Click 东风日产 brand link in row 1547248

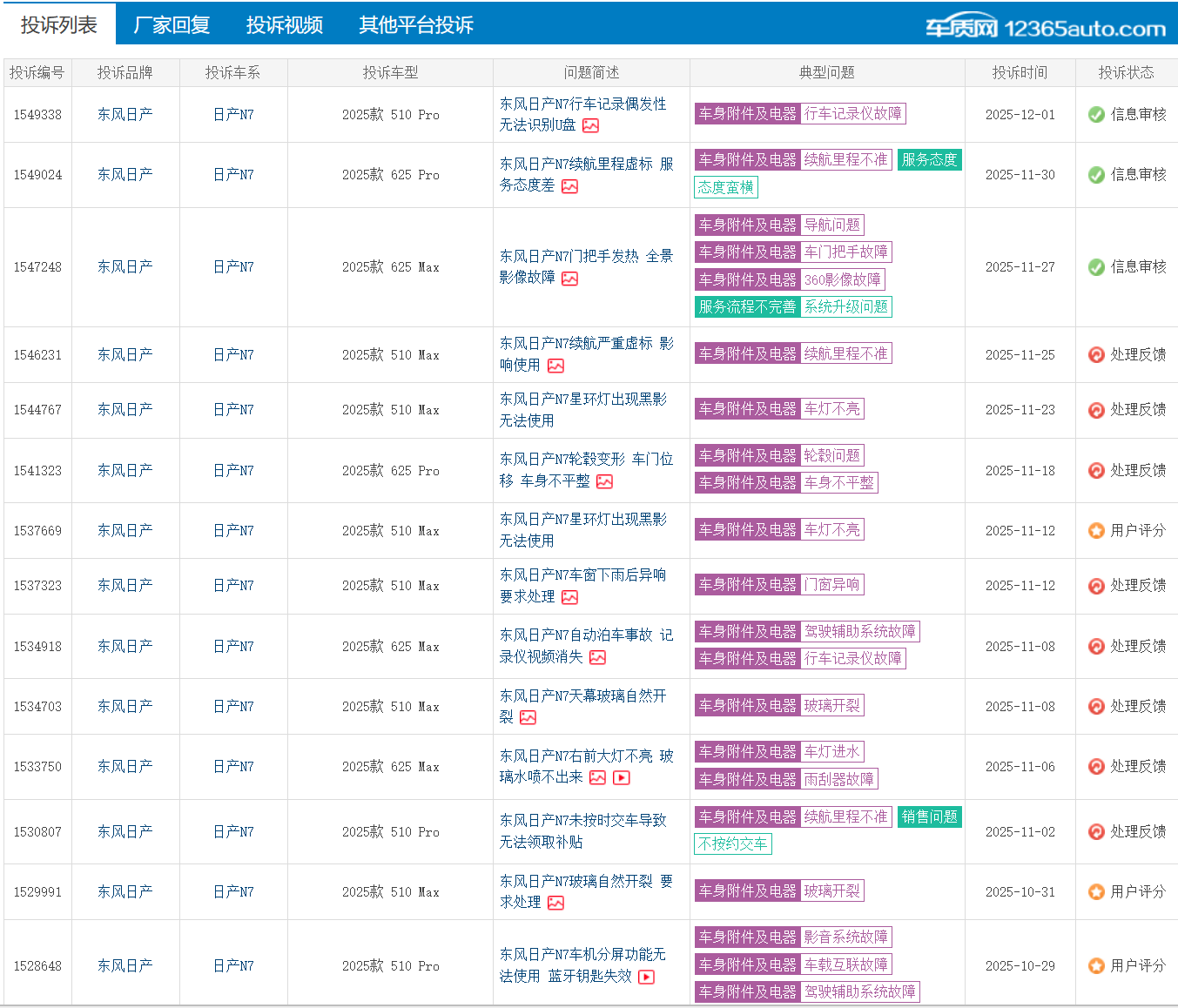click(125, 267)
